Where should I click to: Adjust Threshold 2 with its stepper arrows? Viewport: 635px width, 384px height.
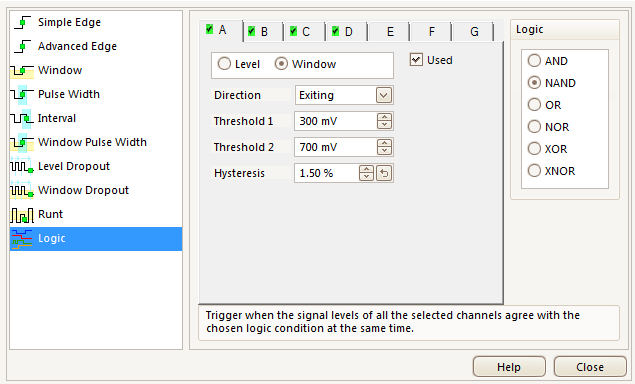[x=384, y=147]
